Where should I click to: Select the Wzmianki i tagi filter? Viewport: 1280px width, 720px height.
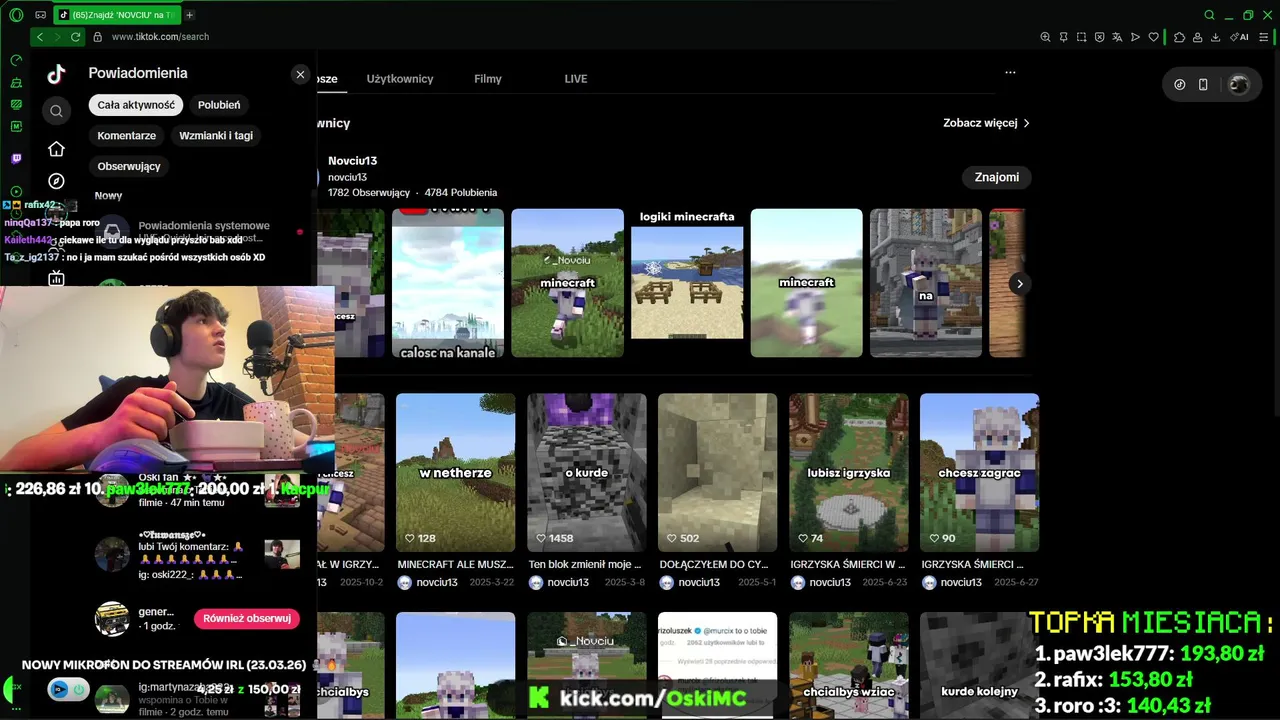click(216, 136)
